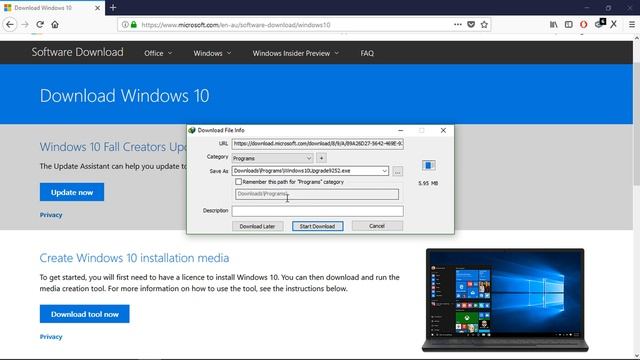The height and width of the screenshot is (360, 640).
Task: Open page actions three-dots menu
Action: coord(458,24)
